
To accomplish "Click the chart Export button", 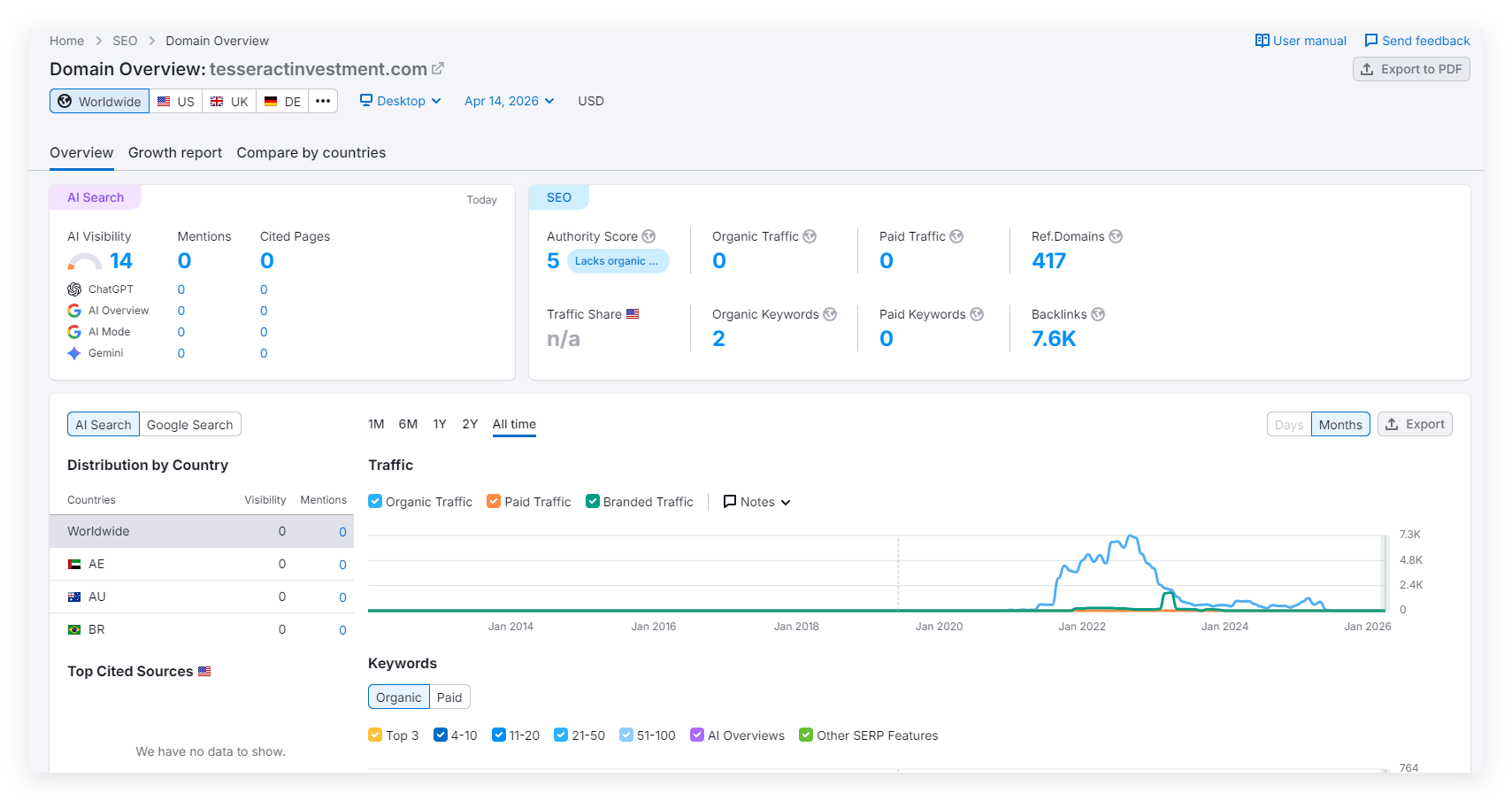I will (1415, 424).
